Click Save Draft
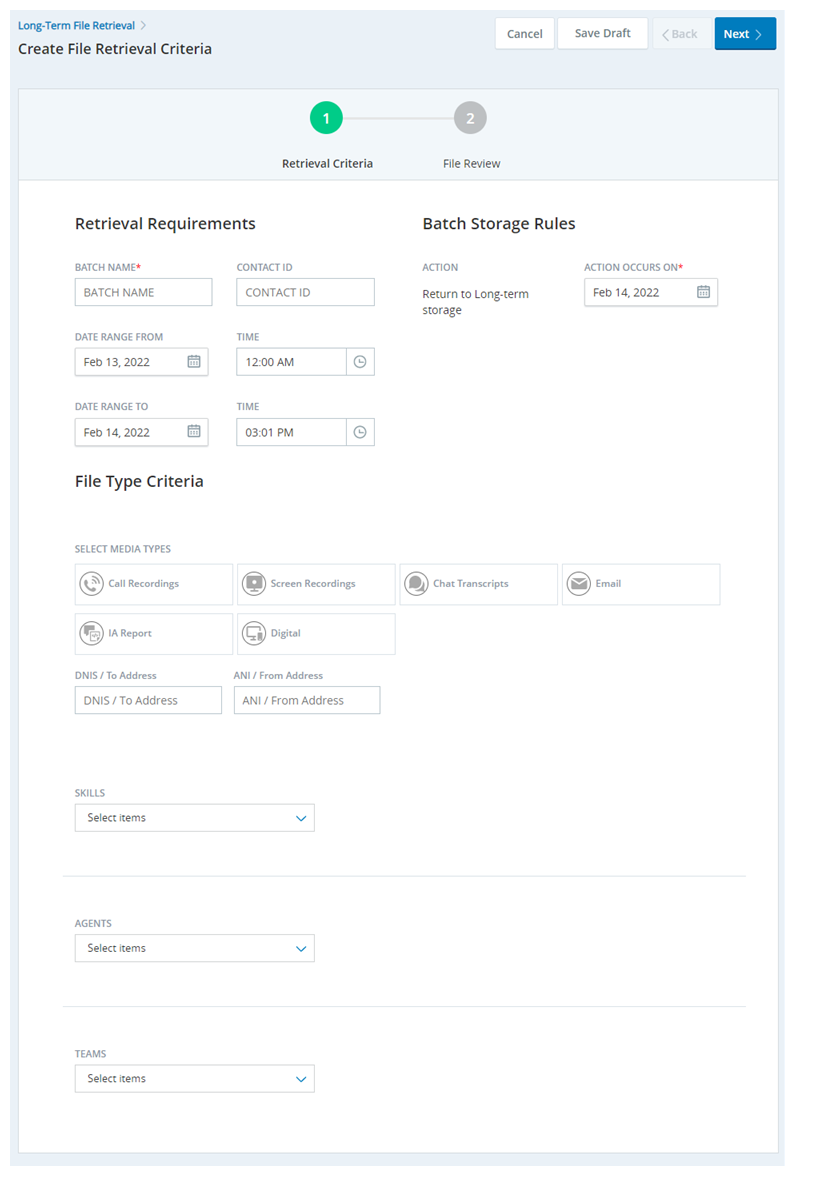 pyautogui.click(x=602, y=34)
